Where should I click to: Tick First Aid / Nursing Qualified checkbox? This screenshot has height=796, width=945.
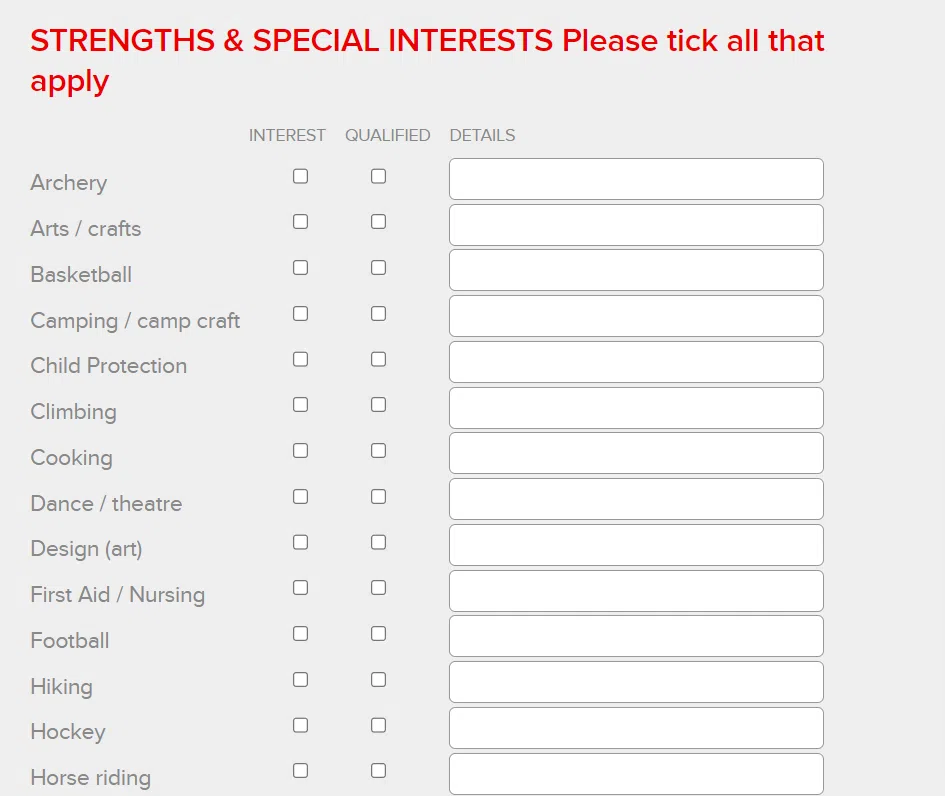(378, 588)
